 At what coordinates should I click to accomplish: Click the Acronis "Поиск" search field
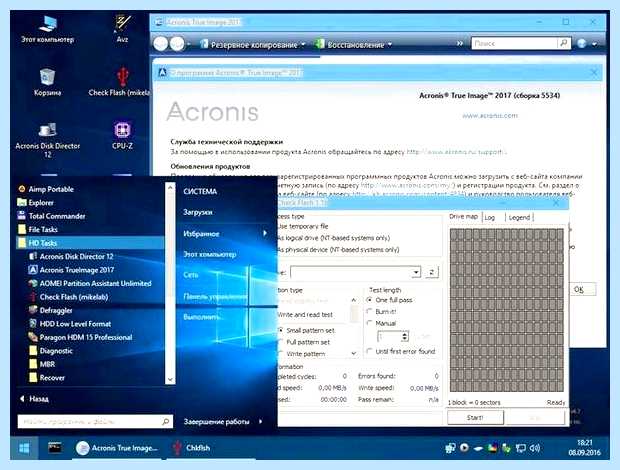pos(514,43)
